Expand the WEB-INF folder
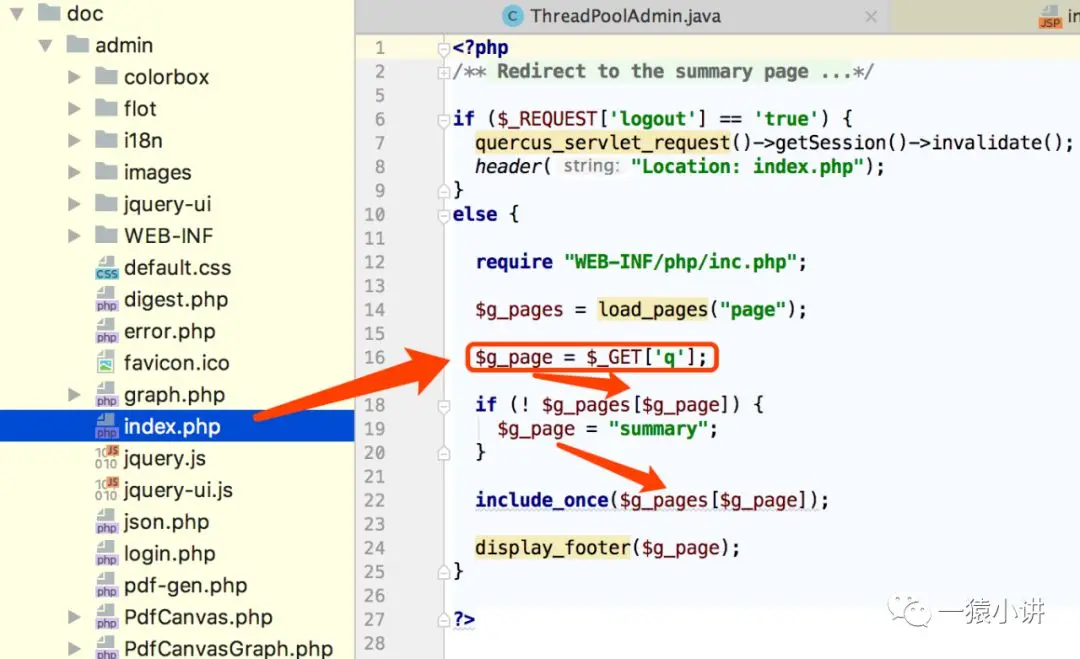The width and height of the screenshot is (1080, 659). point(74,236)
